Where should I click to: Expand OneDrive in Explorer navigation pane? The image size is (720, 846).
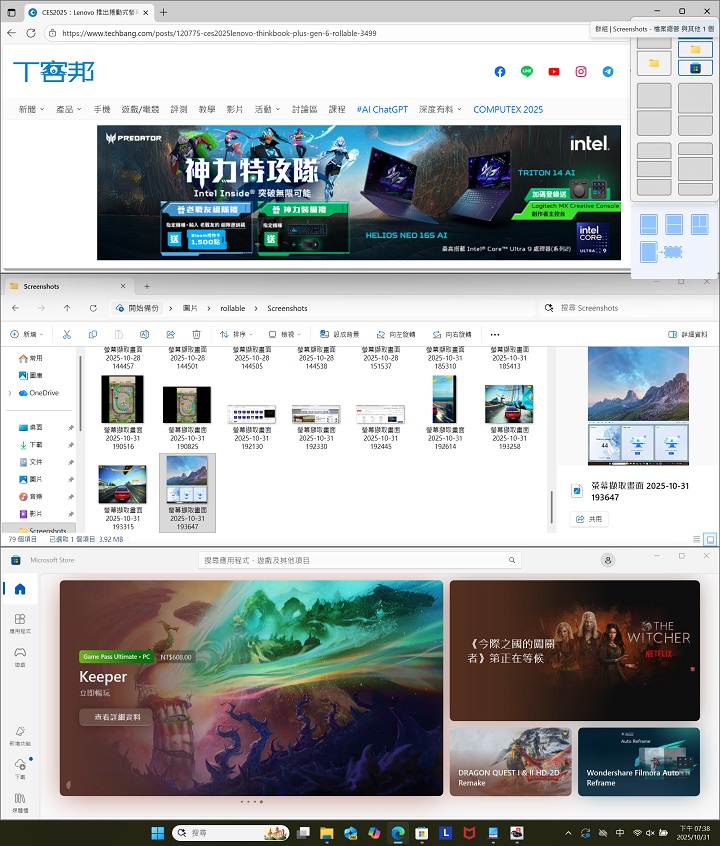[10, 393]
